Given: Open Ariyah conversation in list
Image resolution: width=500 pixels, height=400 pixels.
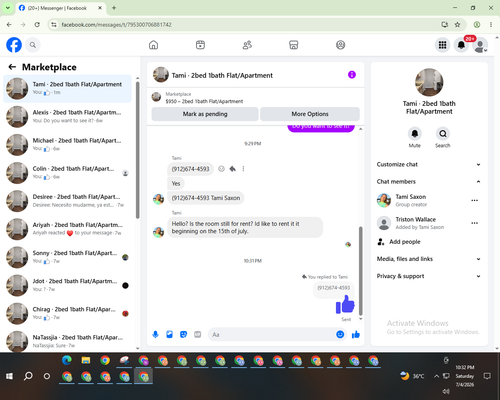Looking at the screenshot, I should point(67,229).
